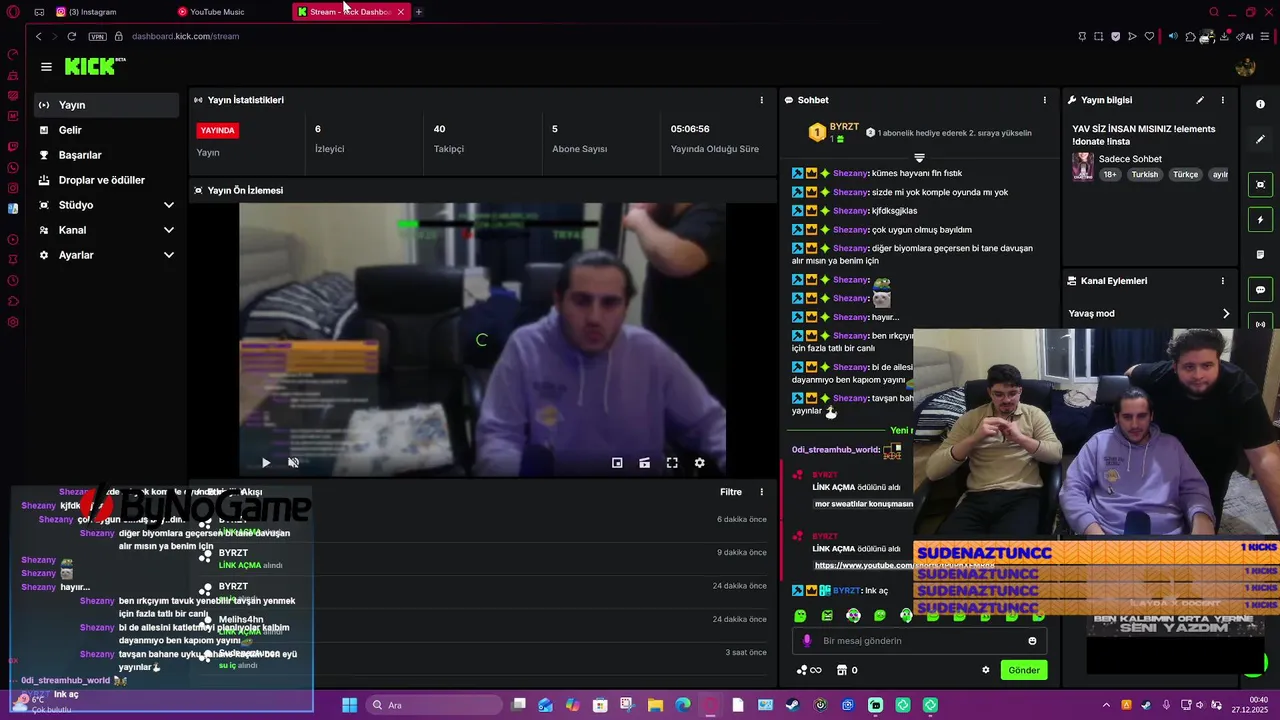This screenshot has height=720, width=1280.
Task: Reload the page with refresh button
Action: [x=71, y=36]
